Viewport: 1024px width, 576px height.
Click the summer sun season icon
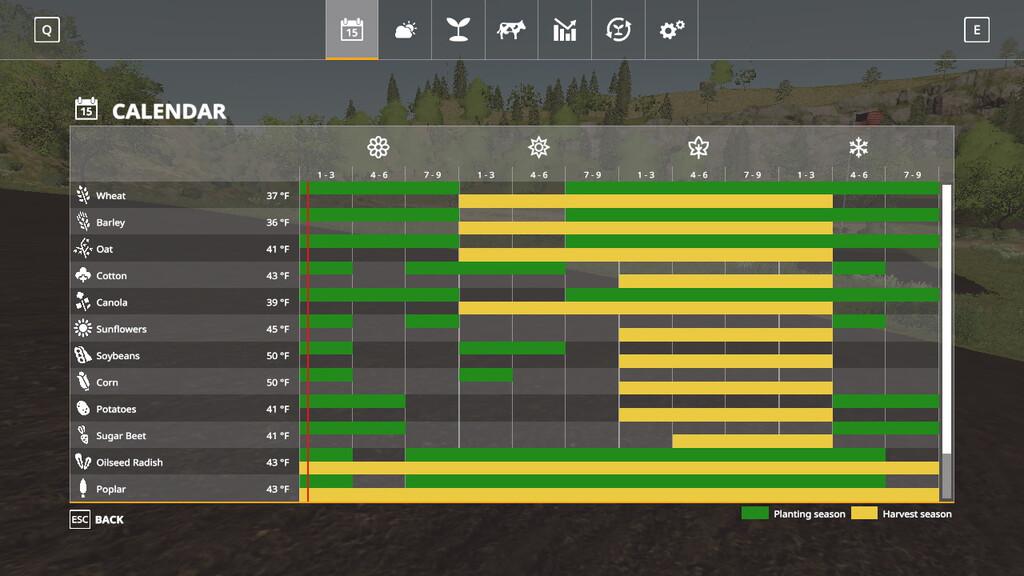(x=539, y=148)
